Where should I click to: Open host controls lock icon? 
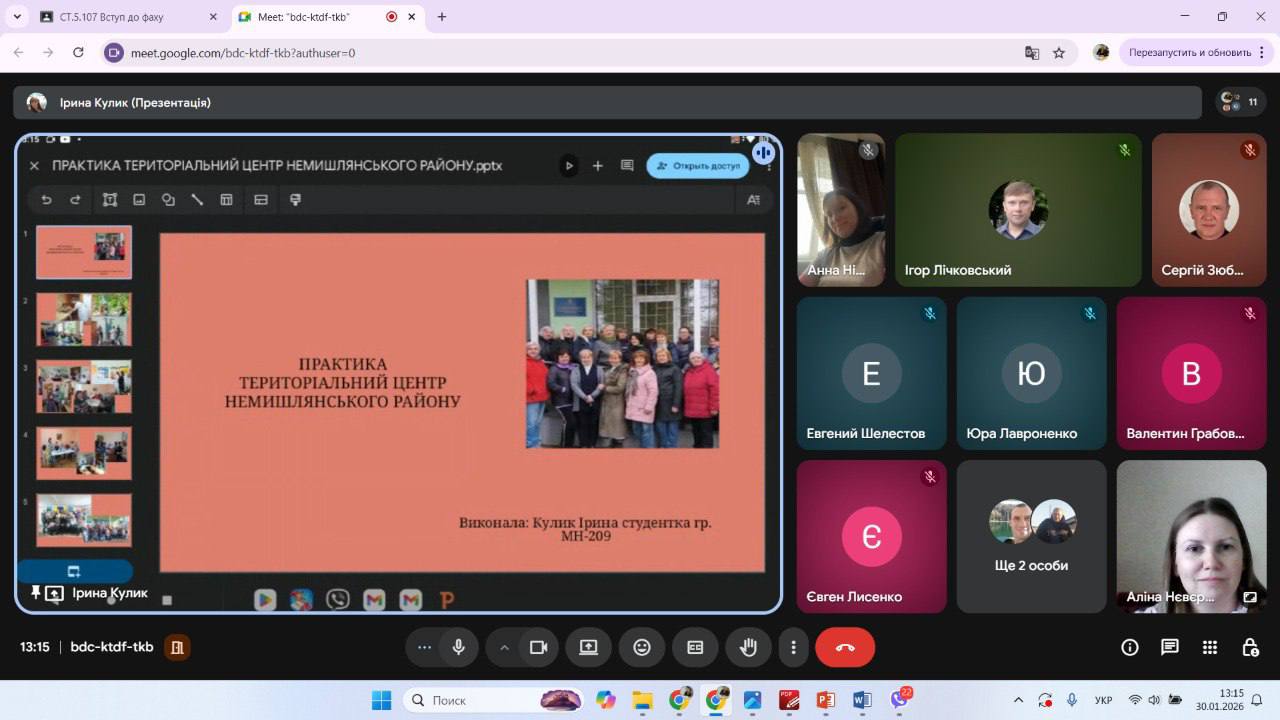tap(1250, 647)
